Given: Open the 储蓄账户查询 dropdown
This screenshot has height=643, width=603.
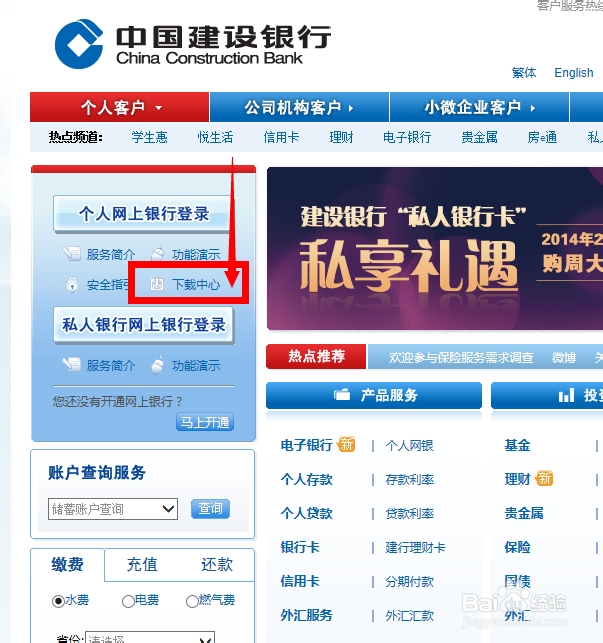Looking at the screenshot, I should (113, 509).
